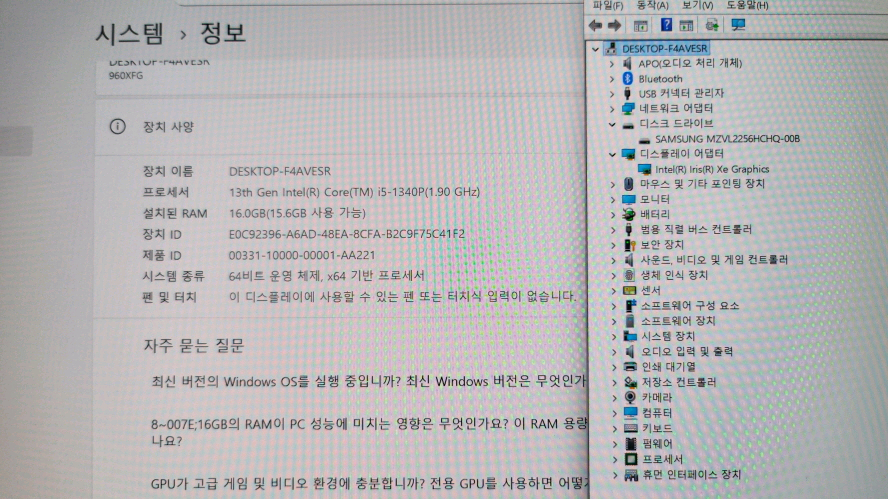Click the USB 커넥터 관리자 icon
This screenshot has width=888, height=499.
[627, 93]
